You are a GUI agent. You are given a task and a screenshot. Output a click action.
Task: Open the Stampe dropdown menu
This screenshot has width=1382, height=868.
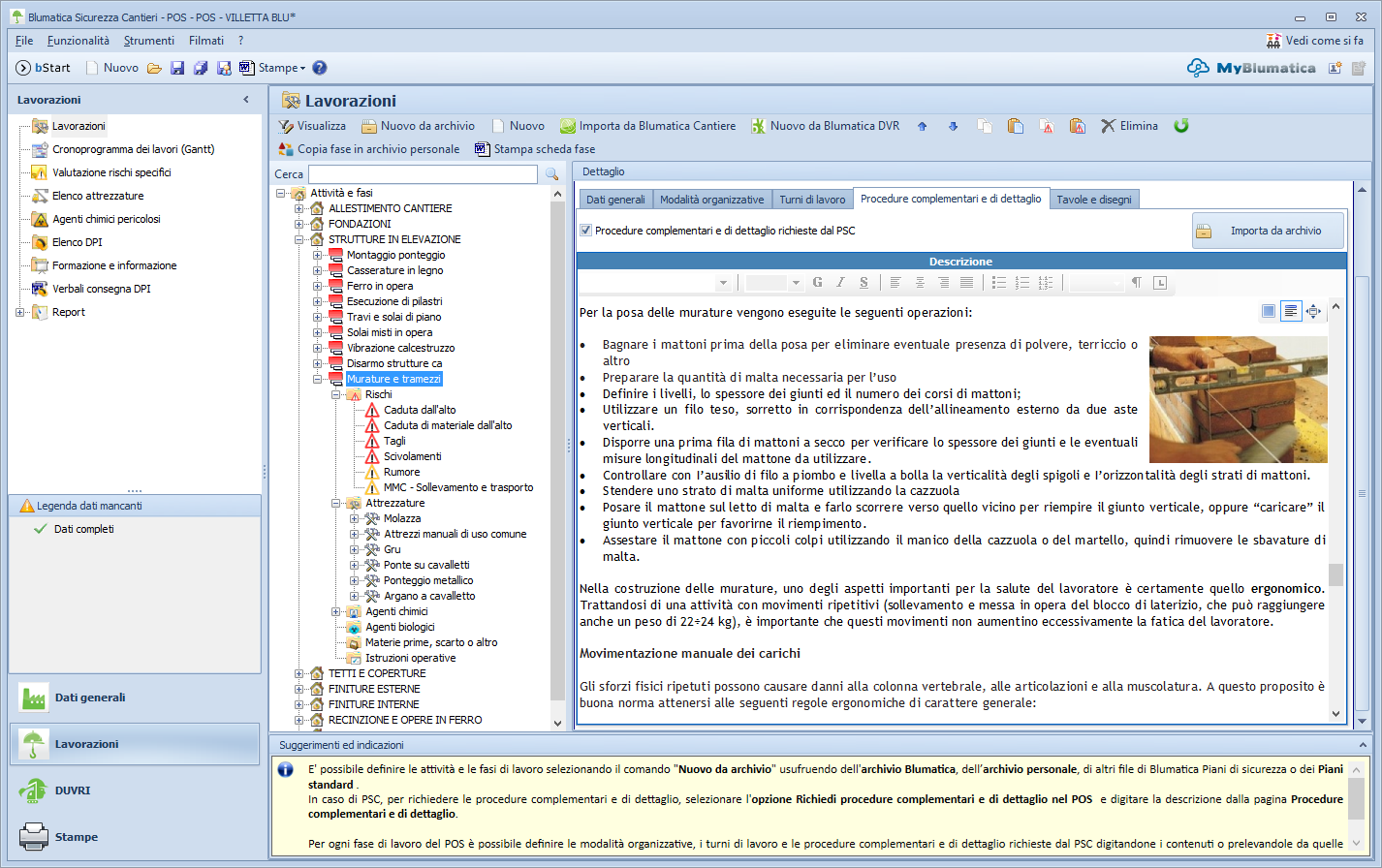pos(280,68)
